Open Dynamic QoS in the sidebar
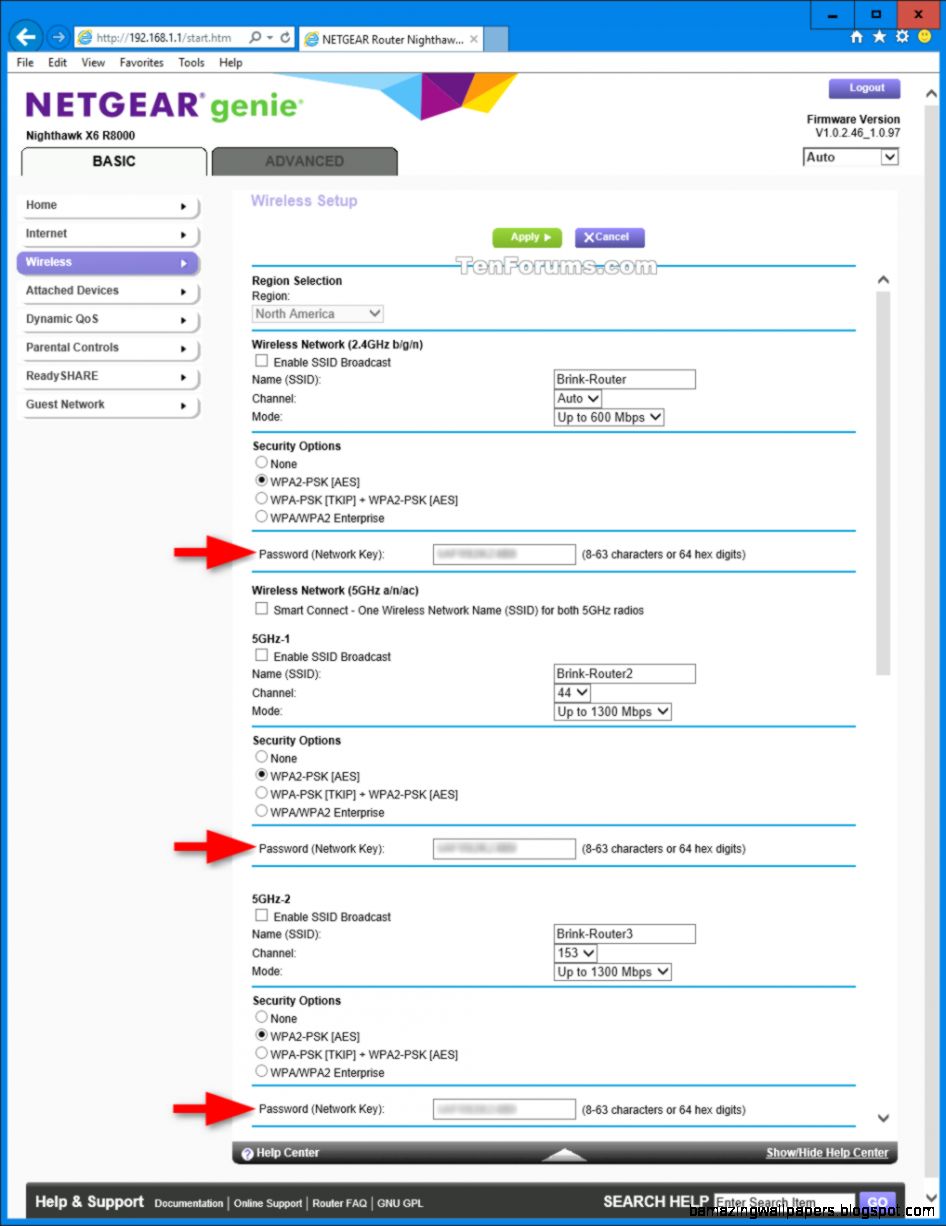Screen dimensions: 946x1226 point(108,320)
